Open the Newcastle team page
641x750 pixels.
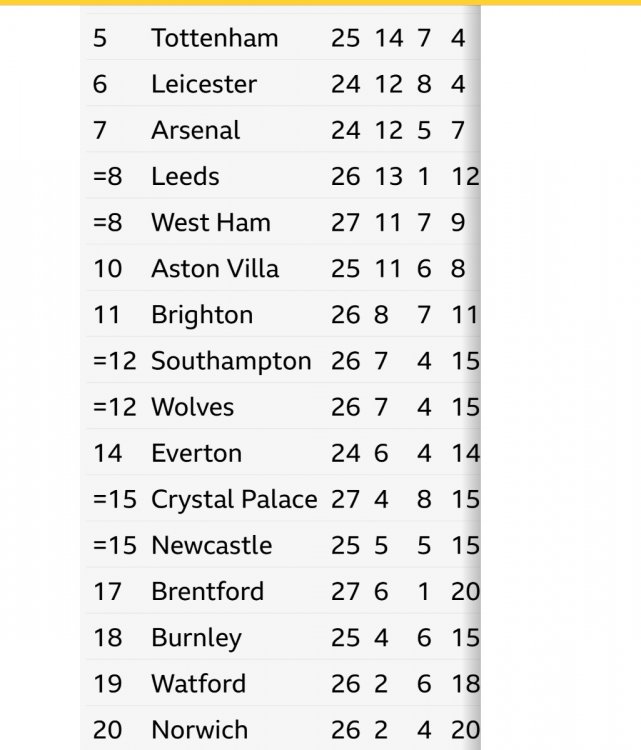pos(211,545)
